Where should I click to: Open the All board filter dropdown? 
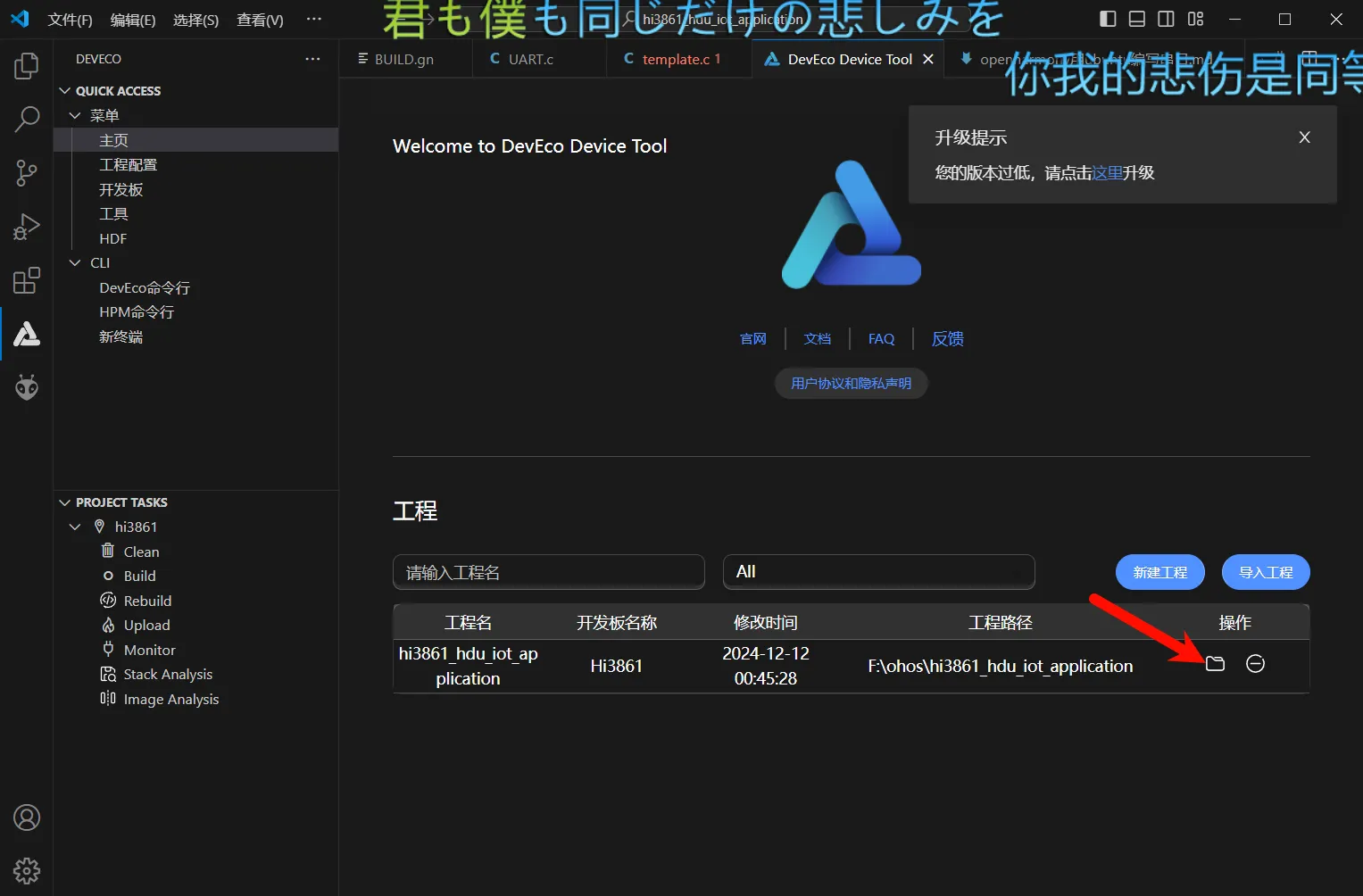pos(878,572)
